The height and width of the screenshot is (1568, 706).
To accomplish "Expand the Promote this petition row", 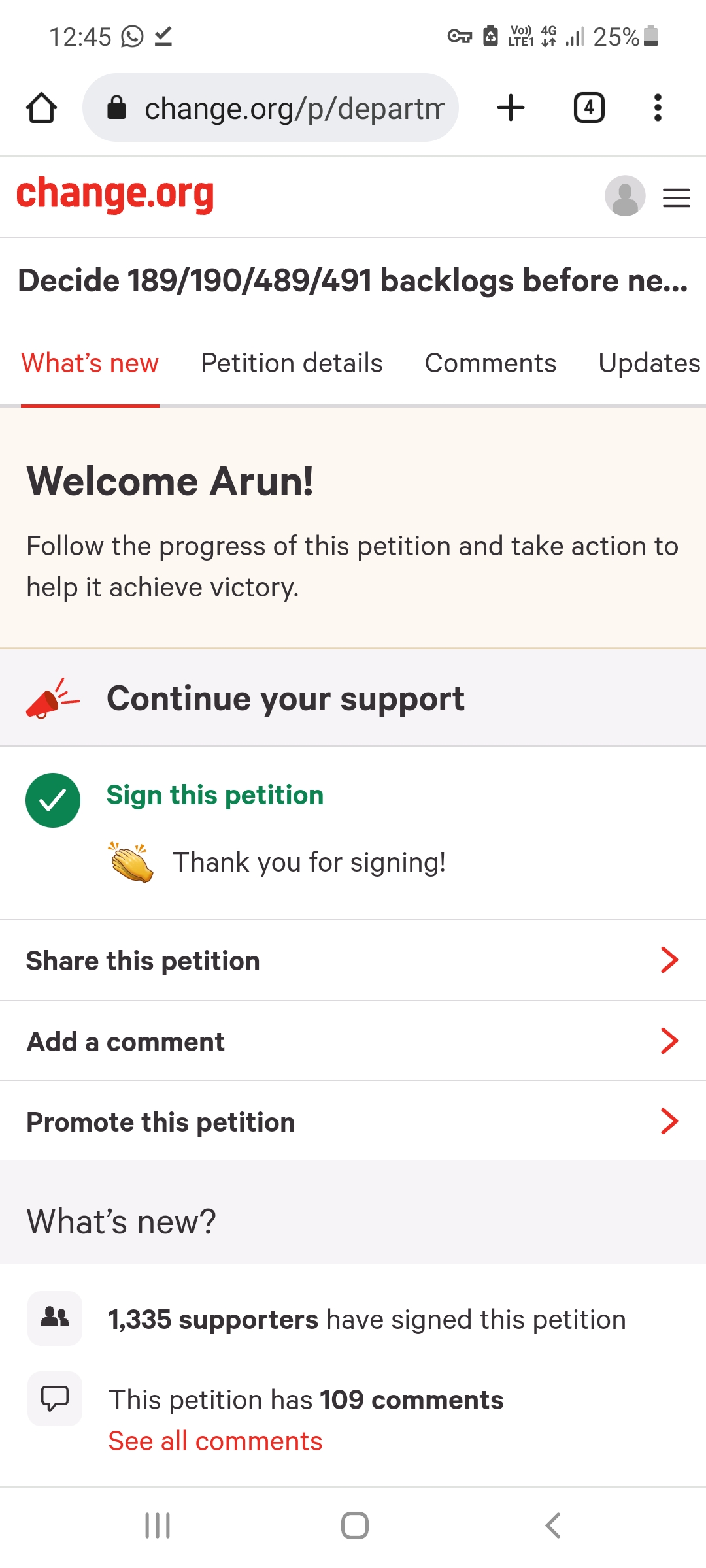I will pyautogui.click(x=353, y=1121).
